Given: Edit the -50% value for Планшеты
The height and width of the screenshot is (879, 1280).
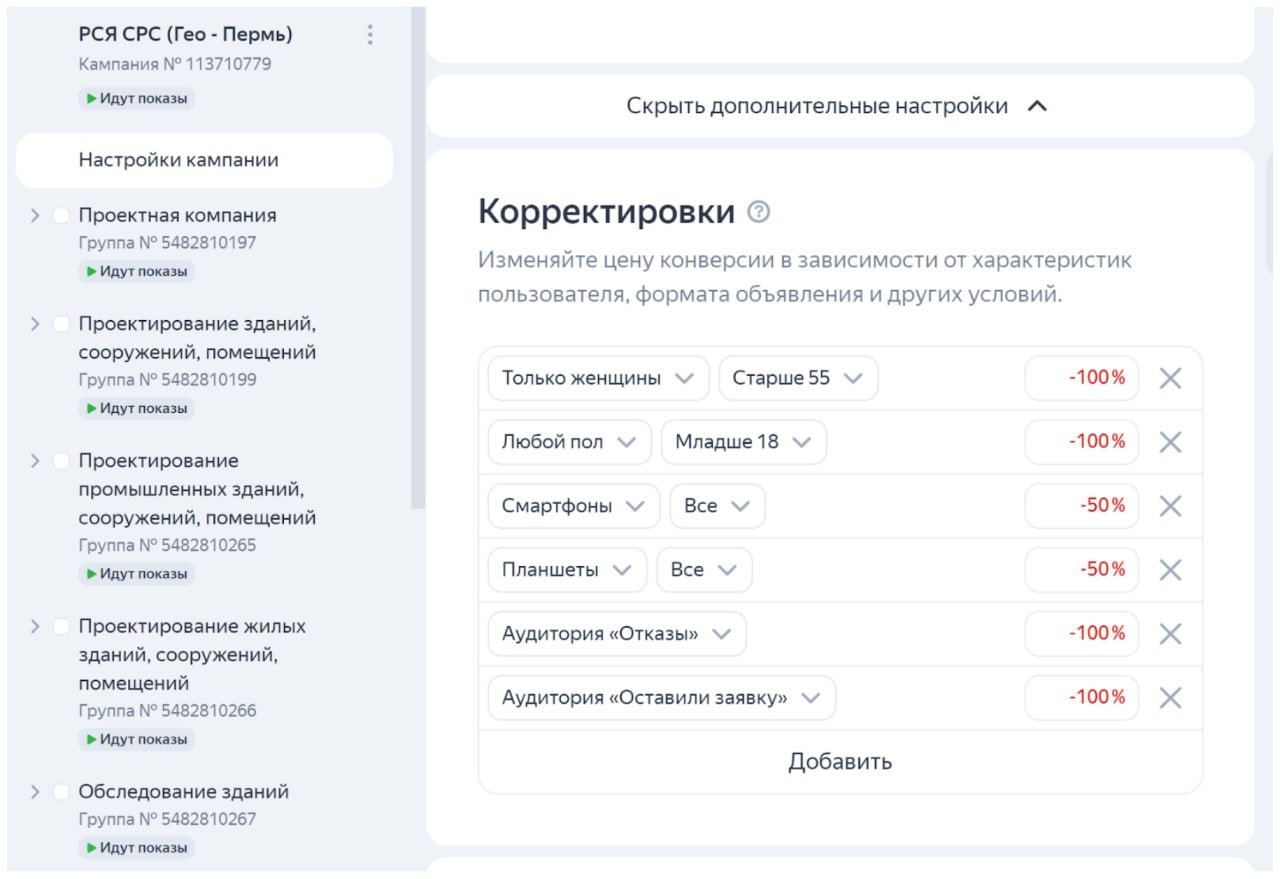Looking at the screenshot, I should pyautogui.click(x=1082, y=570).
